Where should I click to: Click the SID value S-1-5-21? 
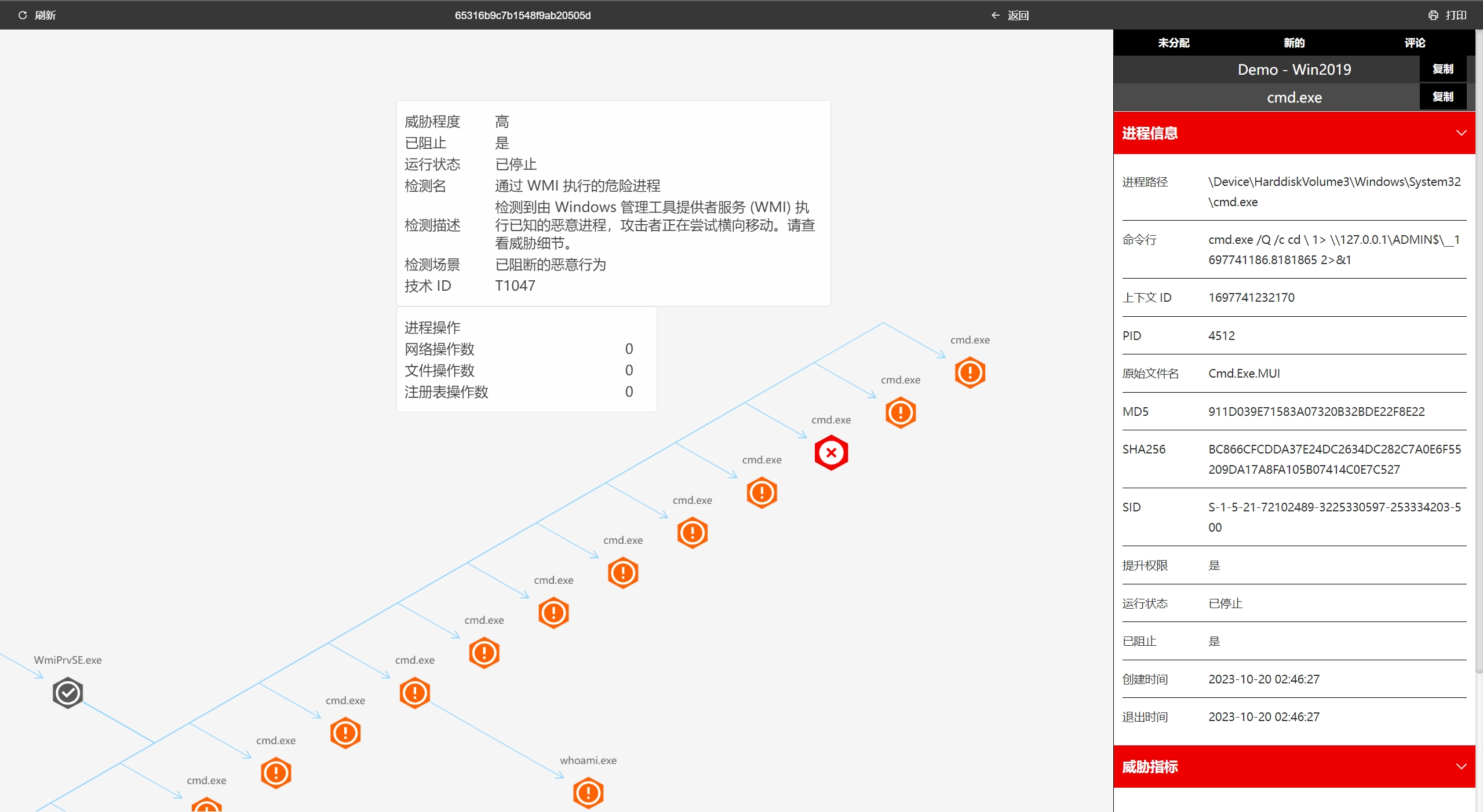coord(1335,517)
